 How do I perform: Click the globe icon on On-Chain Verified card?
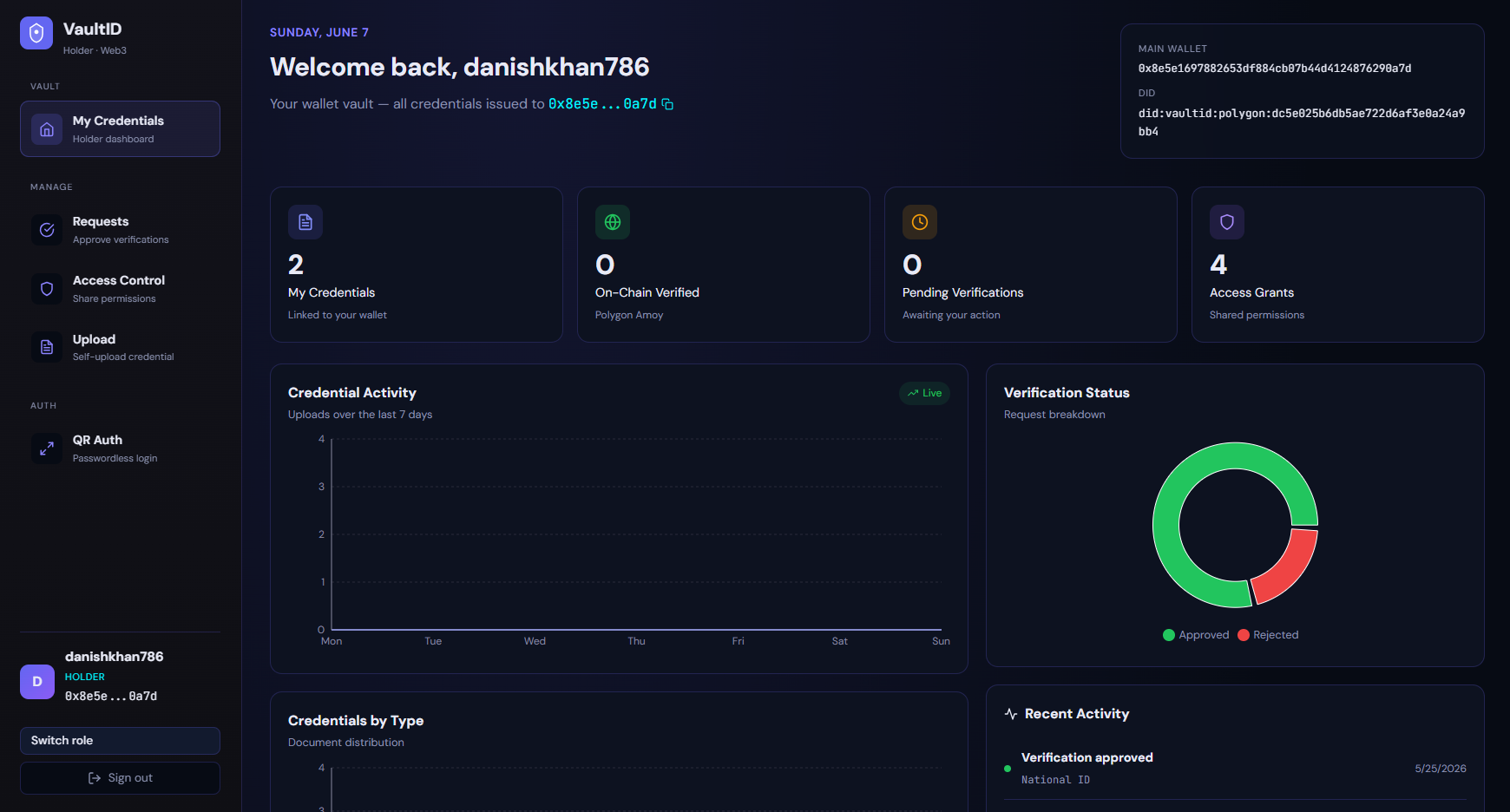click(x=613, y=222)
